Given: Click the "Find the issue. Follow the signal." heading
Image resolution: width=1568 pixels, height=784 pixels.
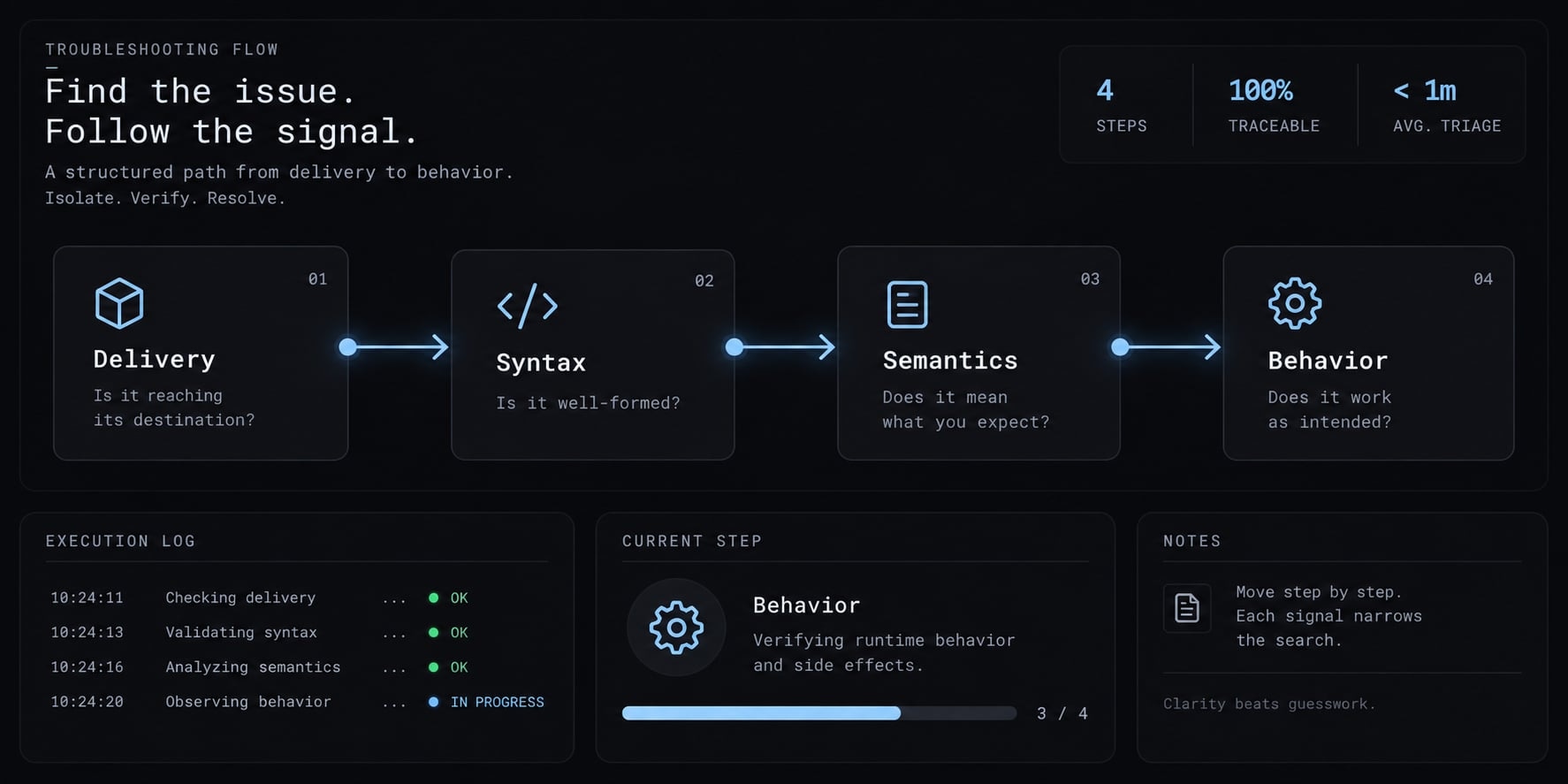Looking at the screenshot, I should pyautogui.click(x=232, y=111).
